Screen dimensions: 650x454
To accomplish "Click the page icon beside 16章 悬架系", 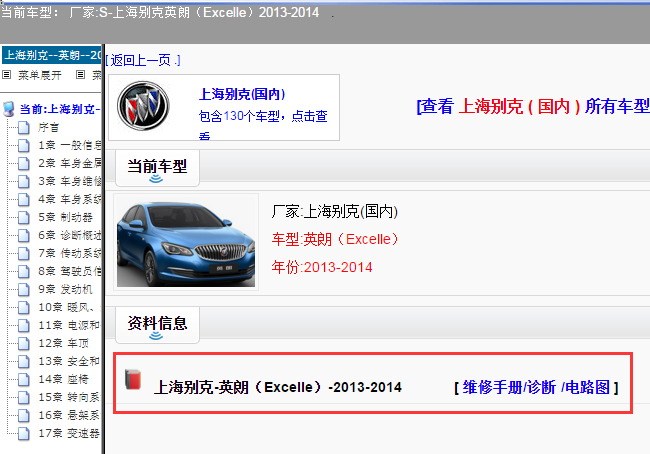I will coord(24,415).
